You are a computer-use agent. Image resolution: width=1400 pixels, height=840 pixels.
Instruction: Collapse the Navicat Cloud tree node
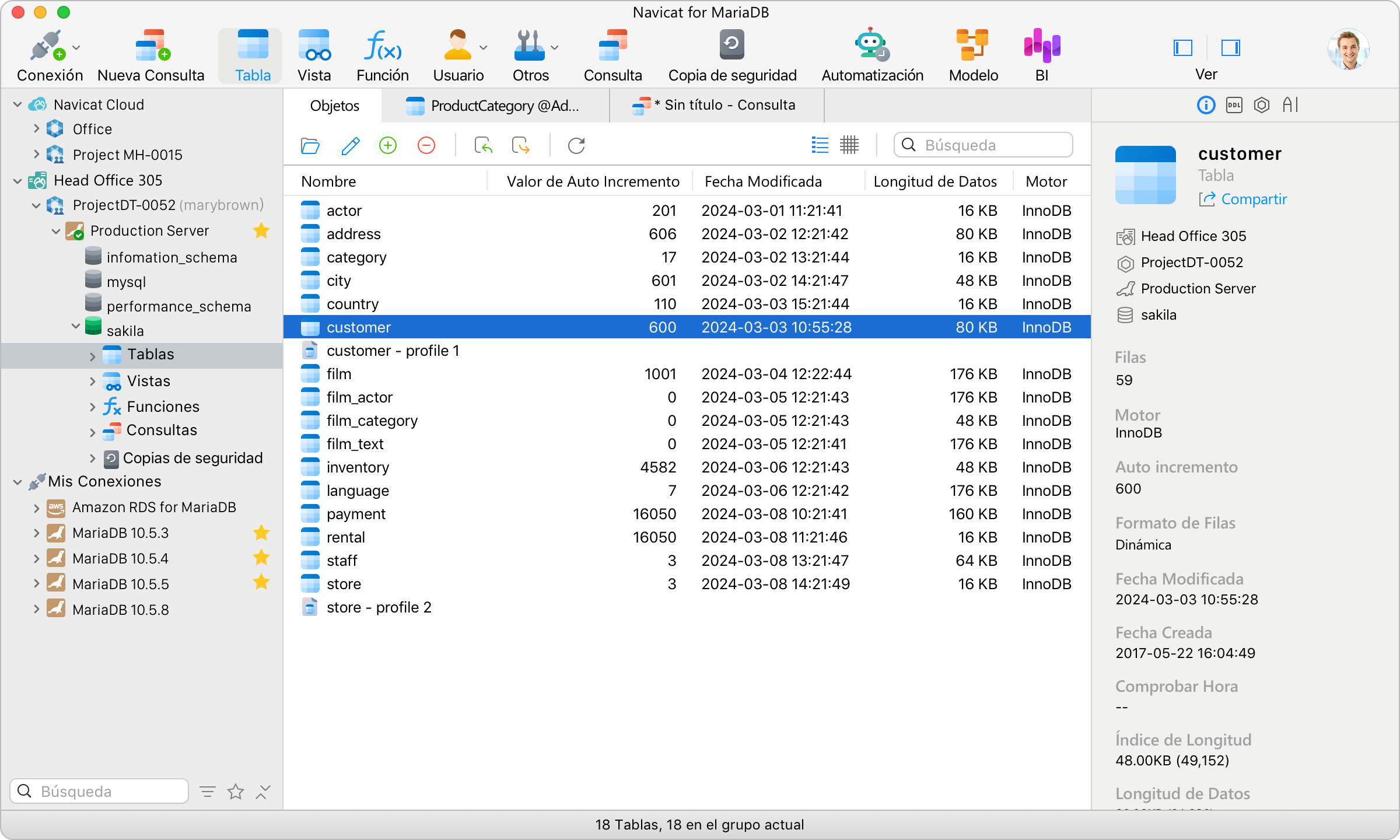click(17, 105)
